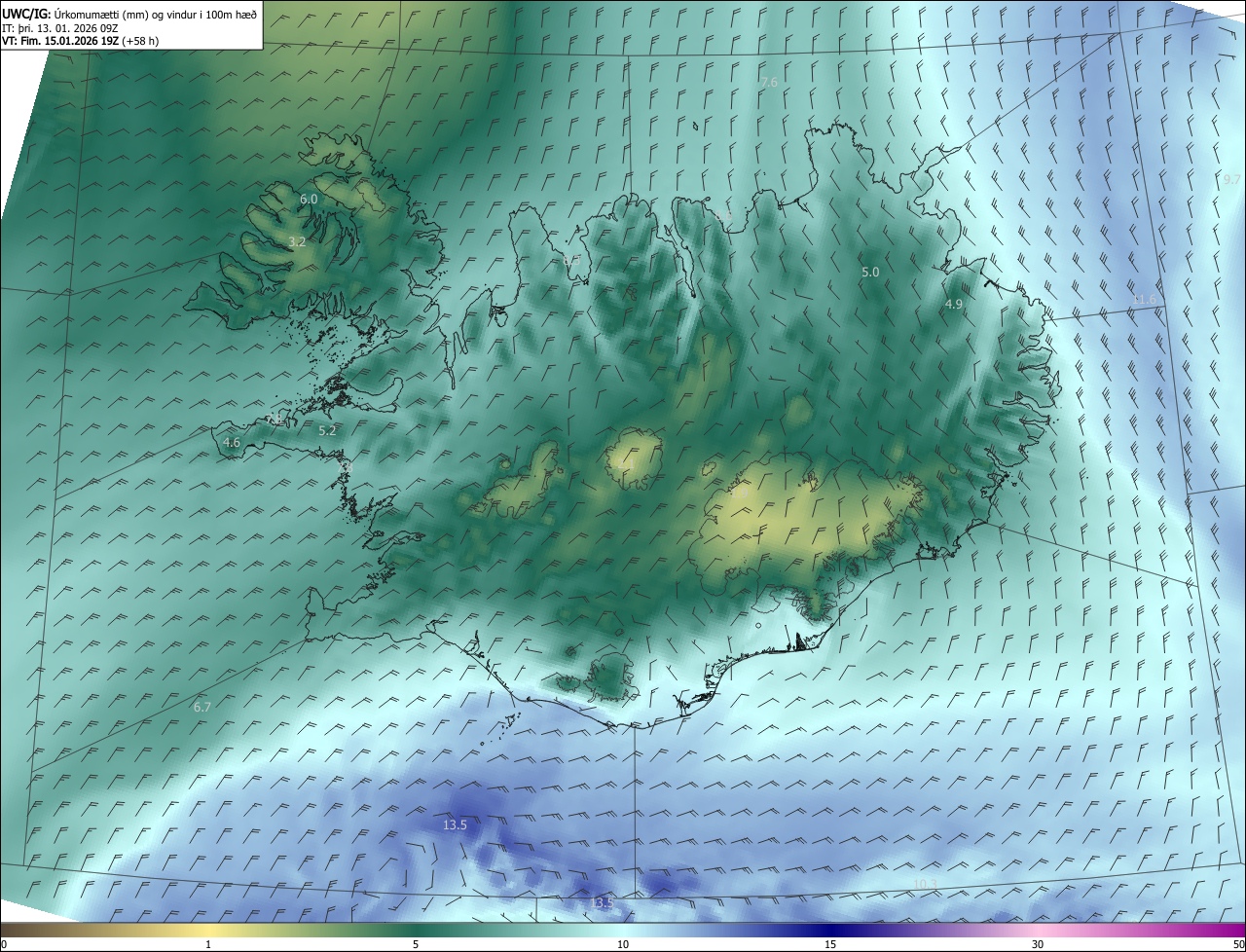Pick the 10 tick label under the color scale
1246x952 pixels.
623,944
